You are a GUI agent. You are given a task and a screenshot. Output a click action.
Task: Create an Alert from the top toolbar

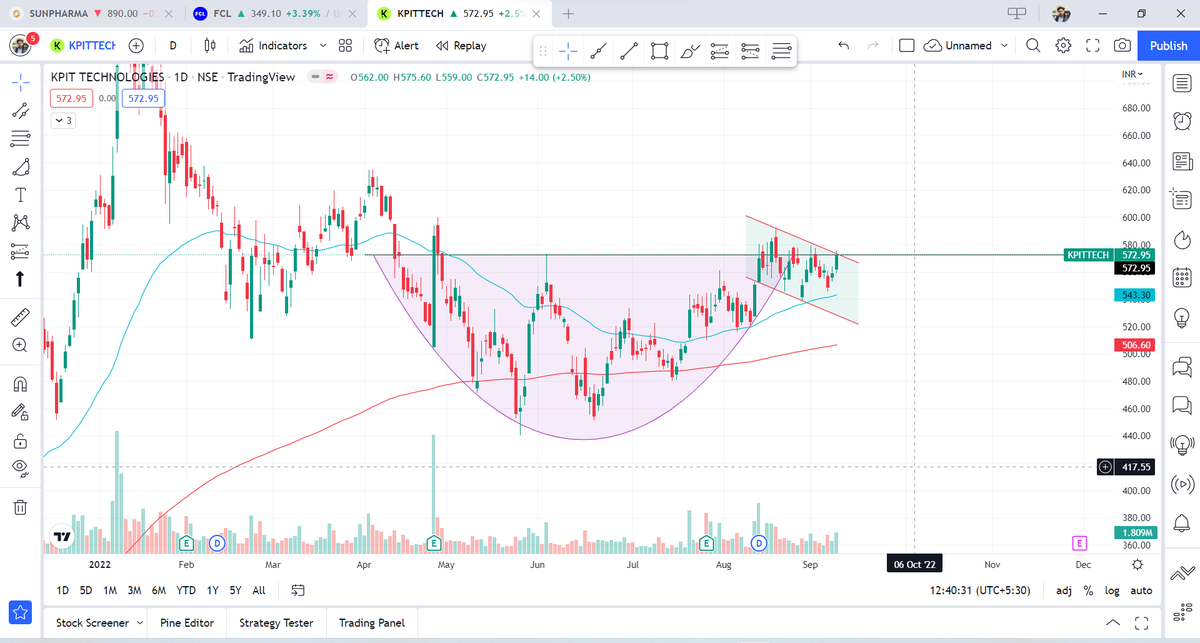pos(396,45)
